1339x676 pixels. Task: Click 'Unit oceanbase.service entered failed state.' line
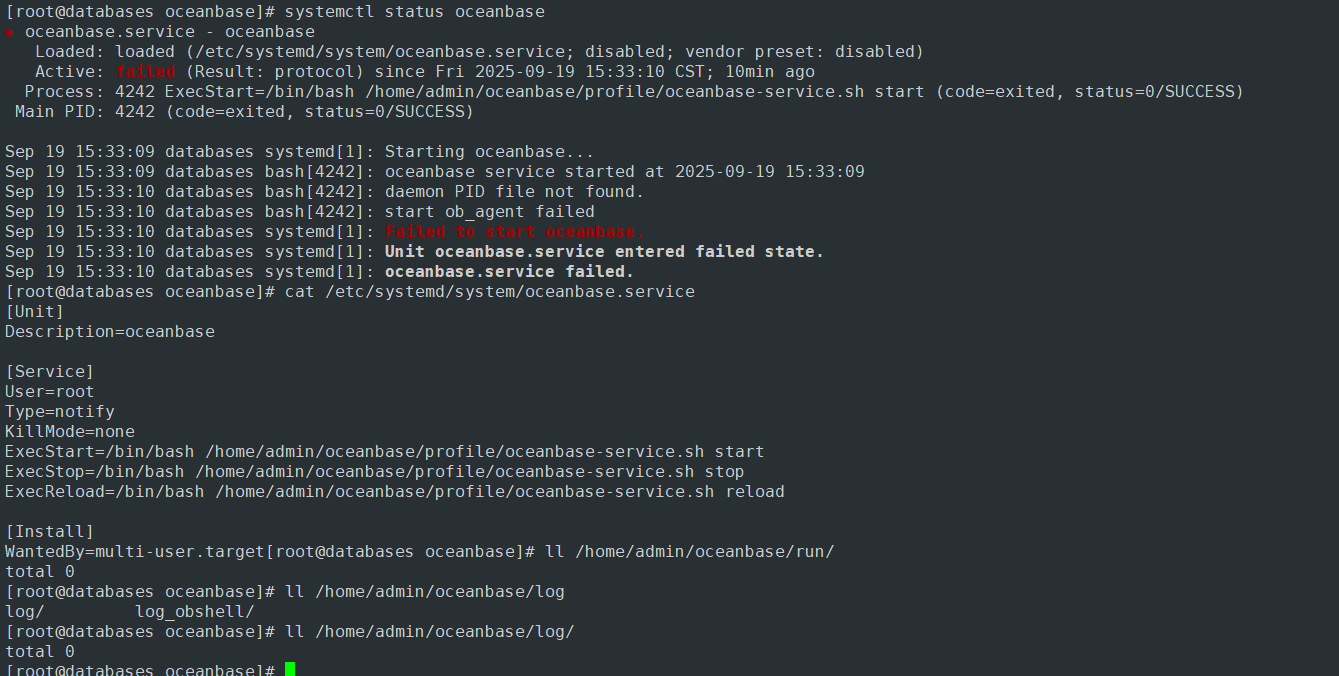click(x=604, y=252)
